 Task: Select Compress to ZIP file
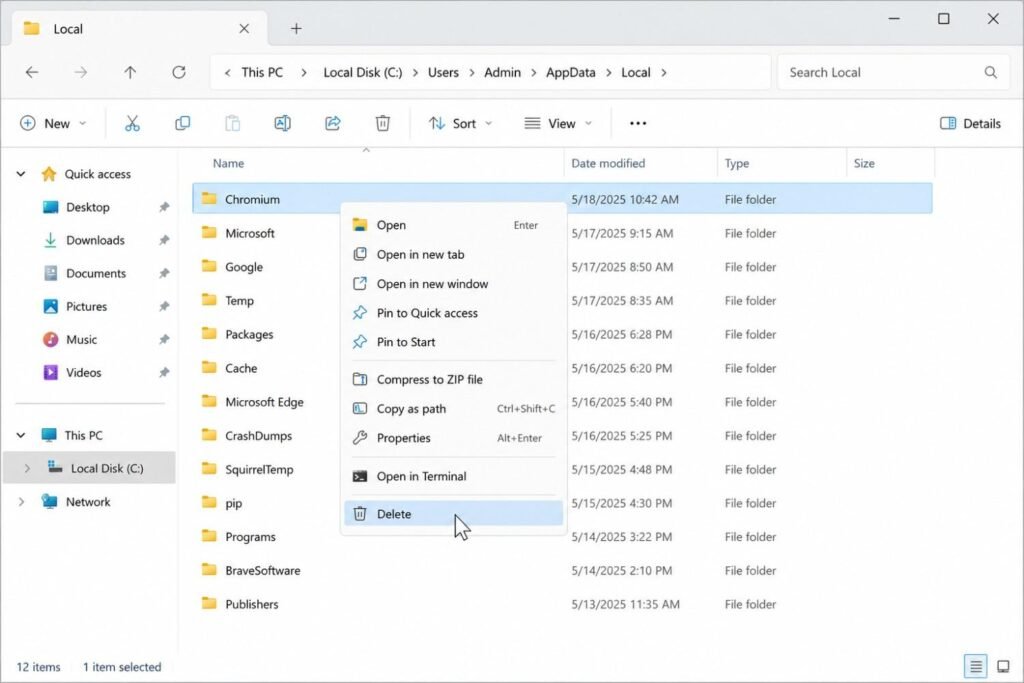pyautogui.click(x=453, y=379)
